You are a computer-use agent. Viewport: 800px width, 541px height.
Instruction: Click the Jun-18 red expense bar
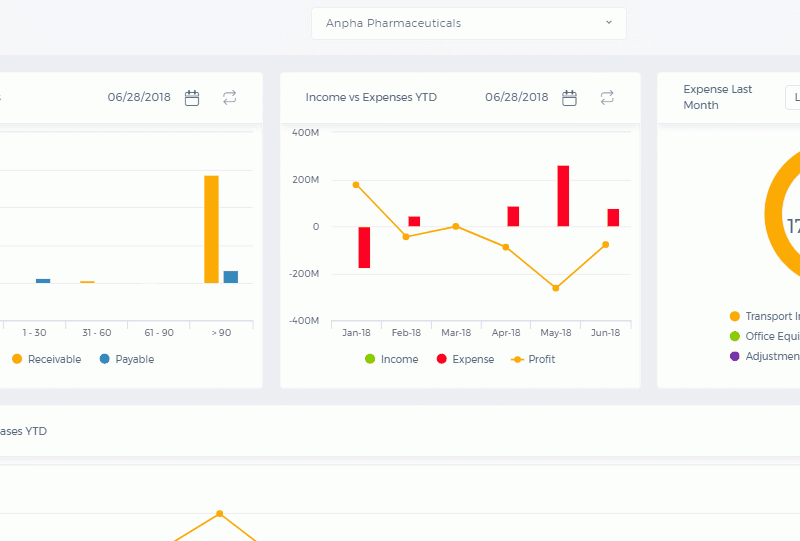tap(613, 217)
